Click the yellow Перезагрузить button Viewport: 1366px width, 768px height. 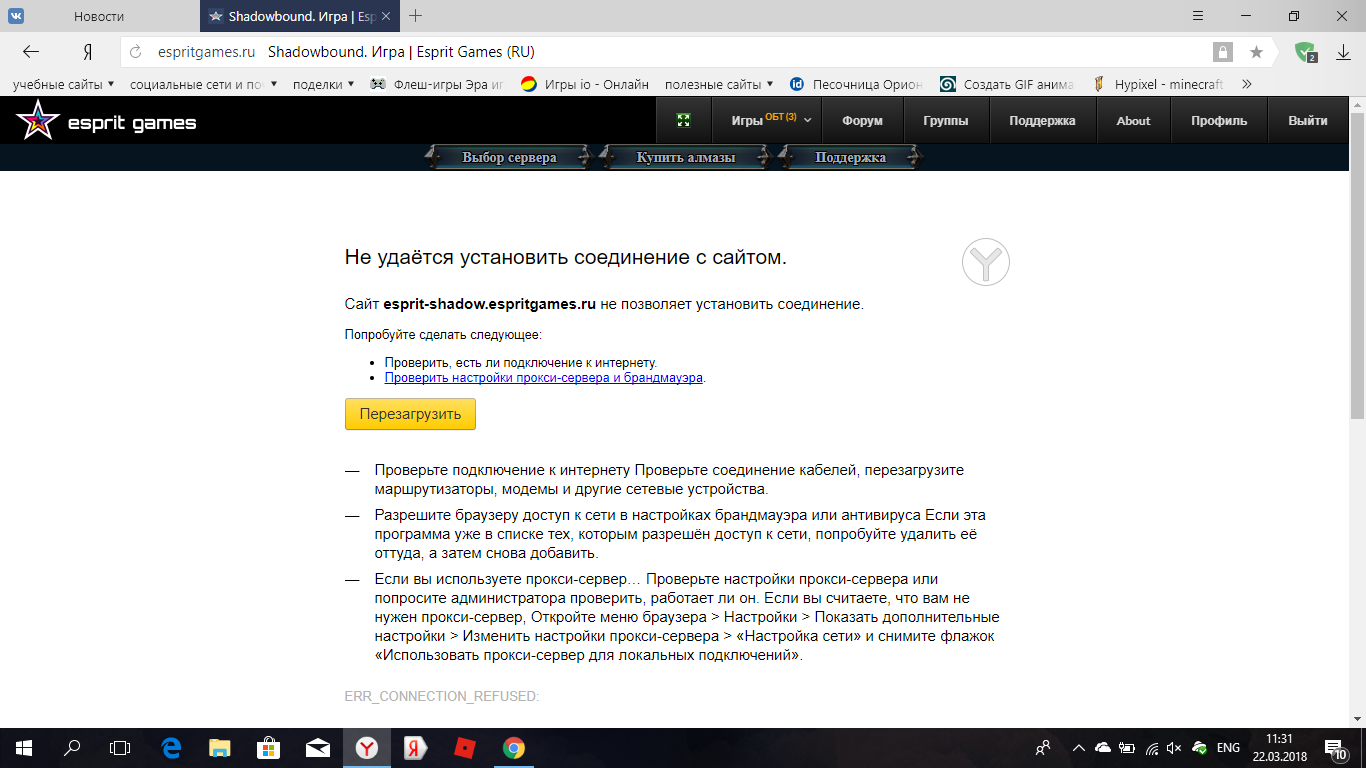tap(410, 414)
